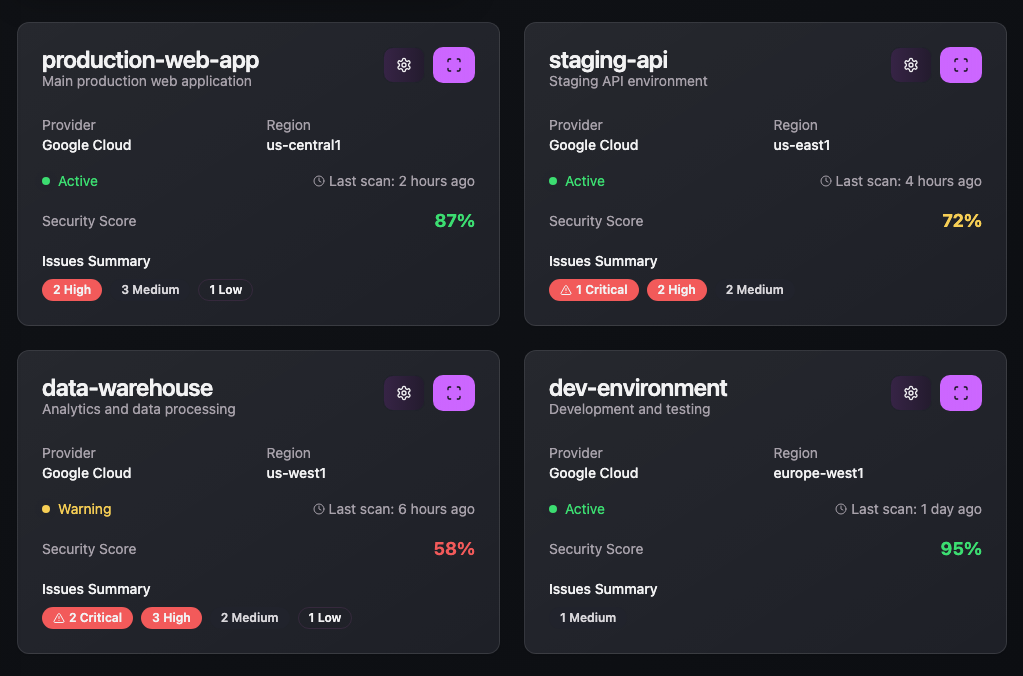Open the 1 Low issues pill on production-web-app
This screenshot has width=1023, height=676.
click(x=225, y=290)
